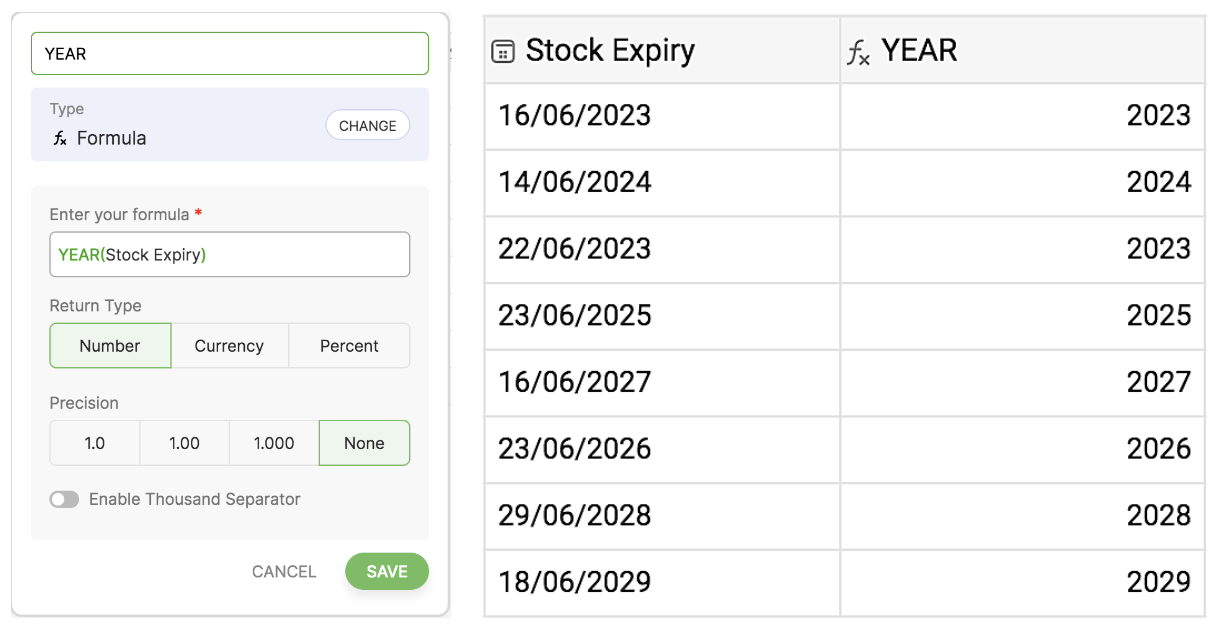Select Percent return type
Viewport: 1220px width, 630px height.
pyautogui.click(x=349, y=346)
